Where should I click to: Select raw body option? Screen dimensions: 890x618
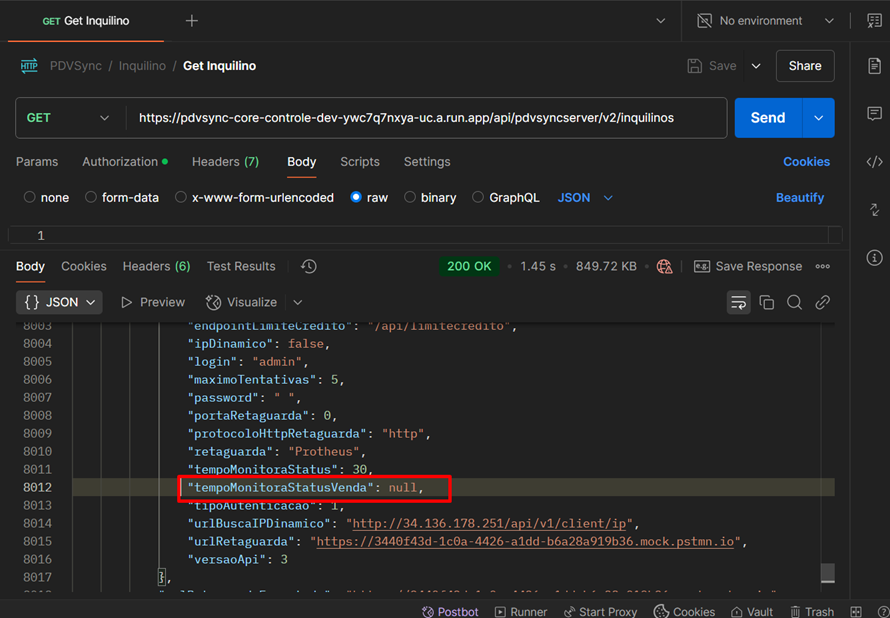pos(369,197)
